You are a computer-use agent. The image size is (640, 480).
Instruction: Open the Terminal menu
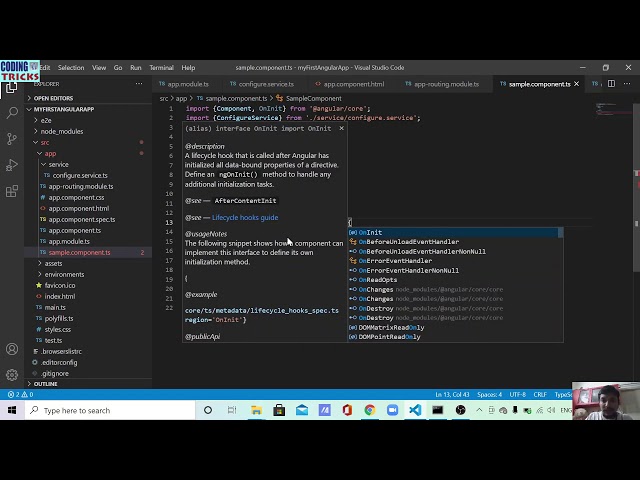pos(161,68)
